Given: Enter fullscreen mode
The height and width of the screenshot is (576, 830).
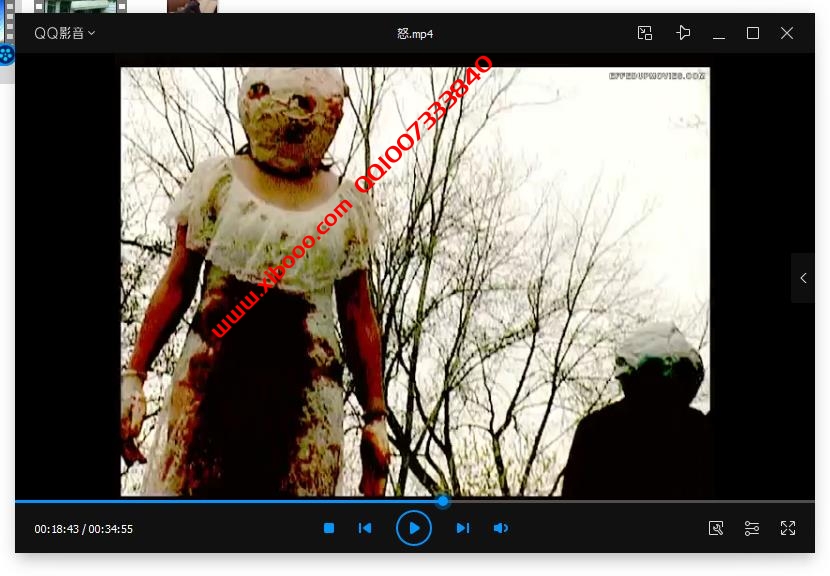Looking at the screenshot, I should coord(788,528).
